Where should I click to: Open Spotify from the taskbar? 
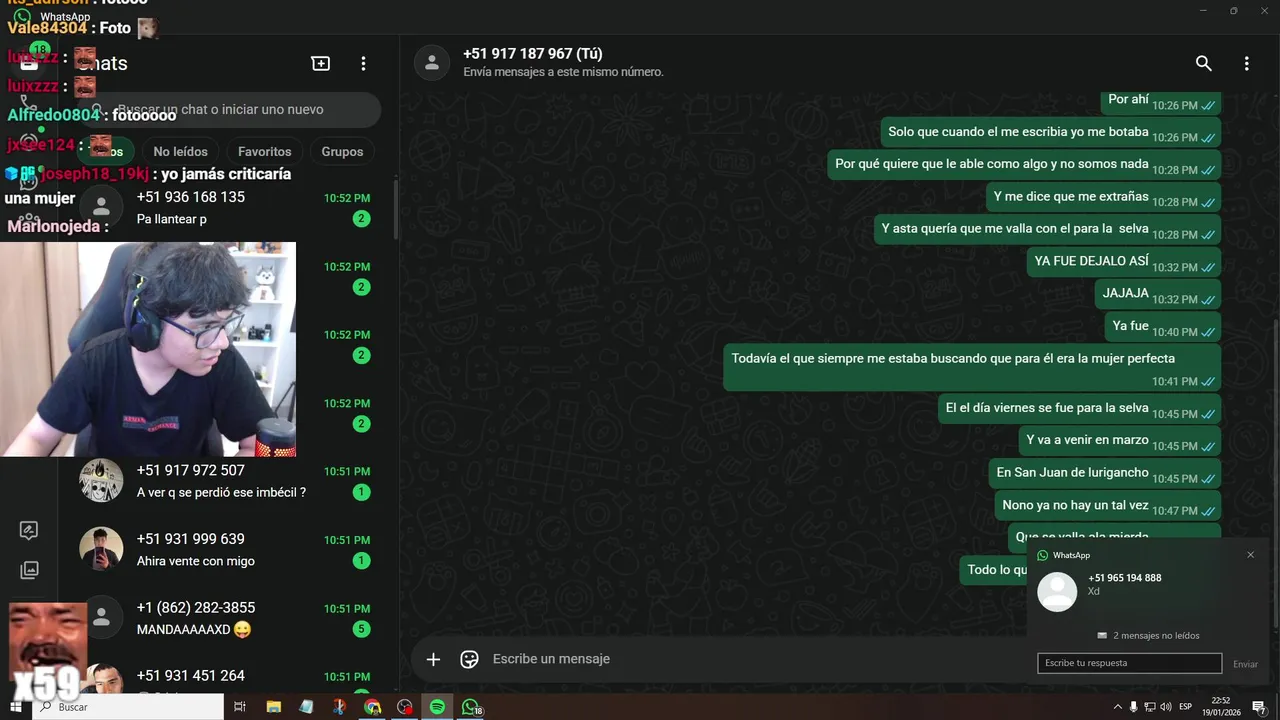[437, 707]
